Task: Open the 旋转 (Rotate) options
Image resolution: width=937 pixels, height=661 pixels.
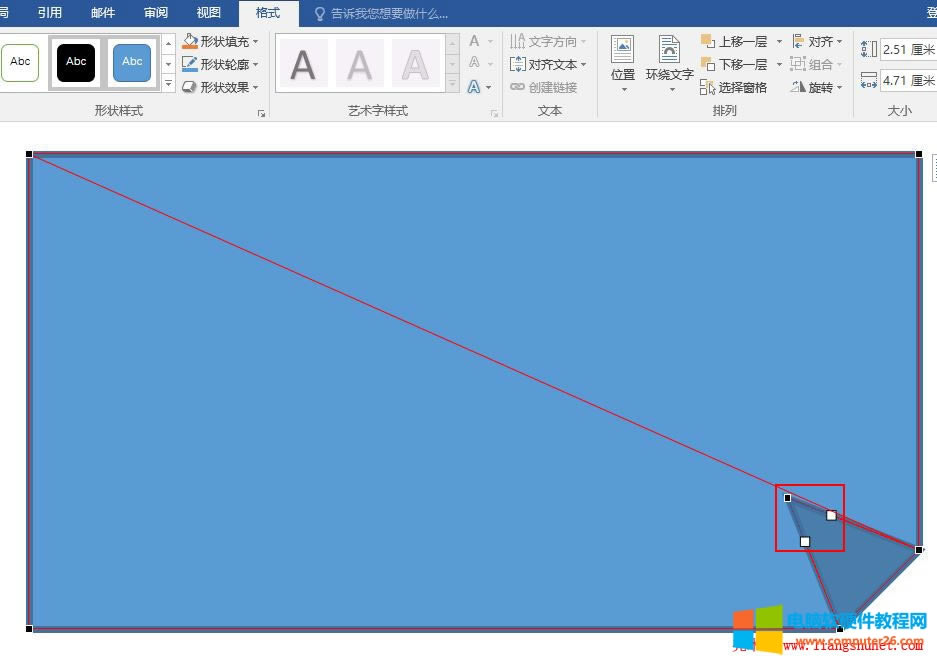Action: tap(816, 87)
